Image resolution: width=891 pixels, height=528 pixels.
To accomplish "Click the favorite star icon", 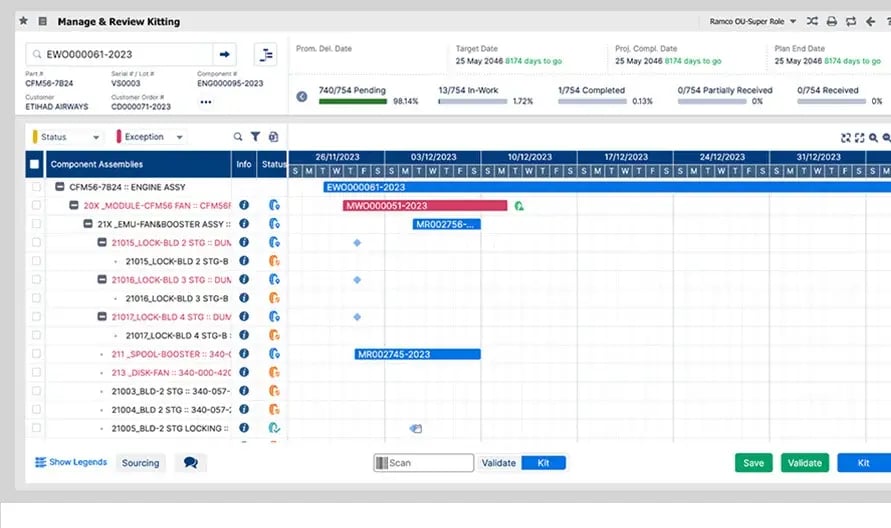I will (23, 21).
